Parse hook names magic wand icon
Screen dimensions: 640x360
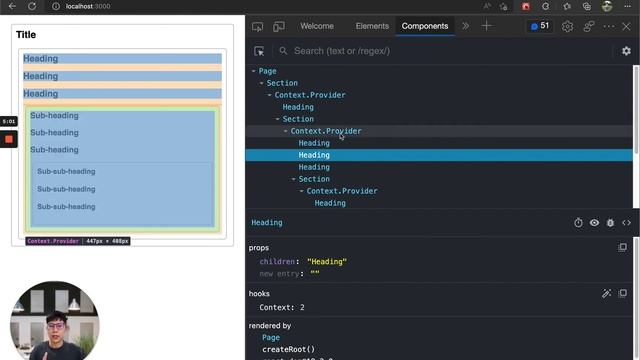tap(606, 293)
